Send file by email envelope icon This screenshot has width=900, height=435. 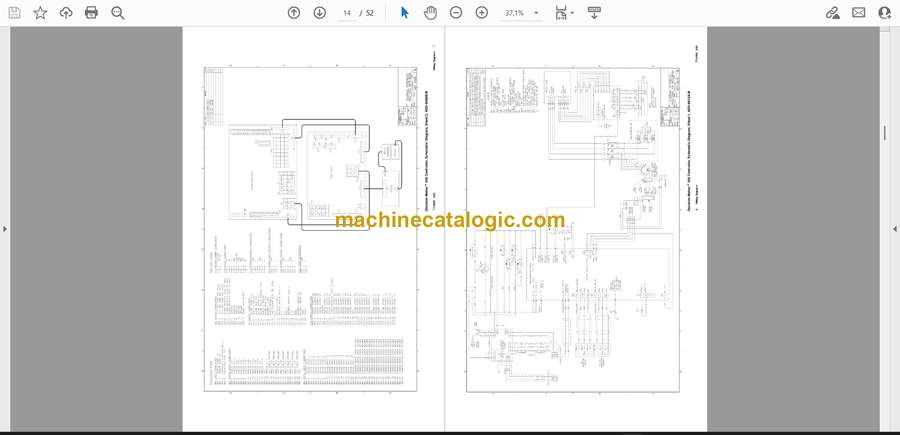pyautogui.click(x=859, y=13)
